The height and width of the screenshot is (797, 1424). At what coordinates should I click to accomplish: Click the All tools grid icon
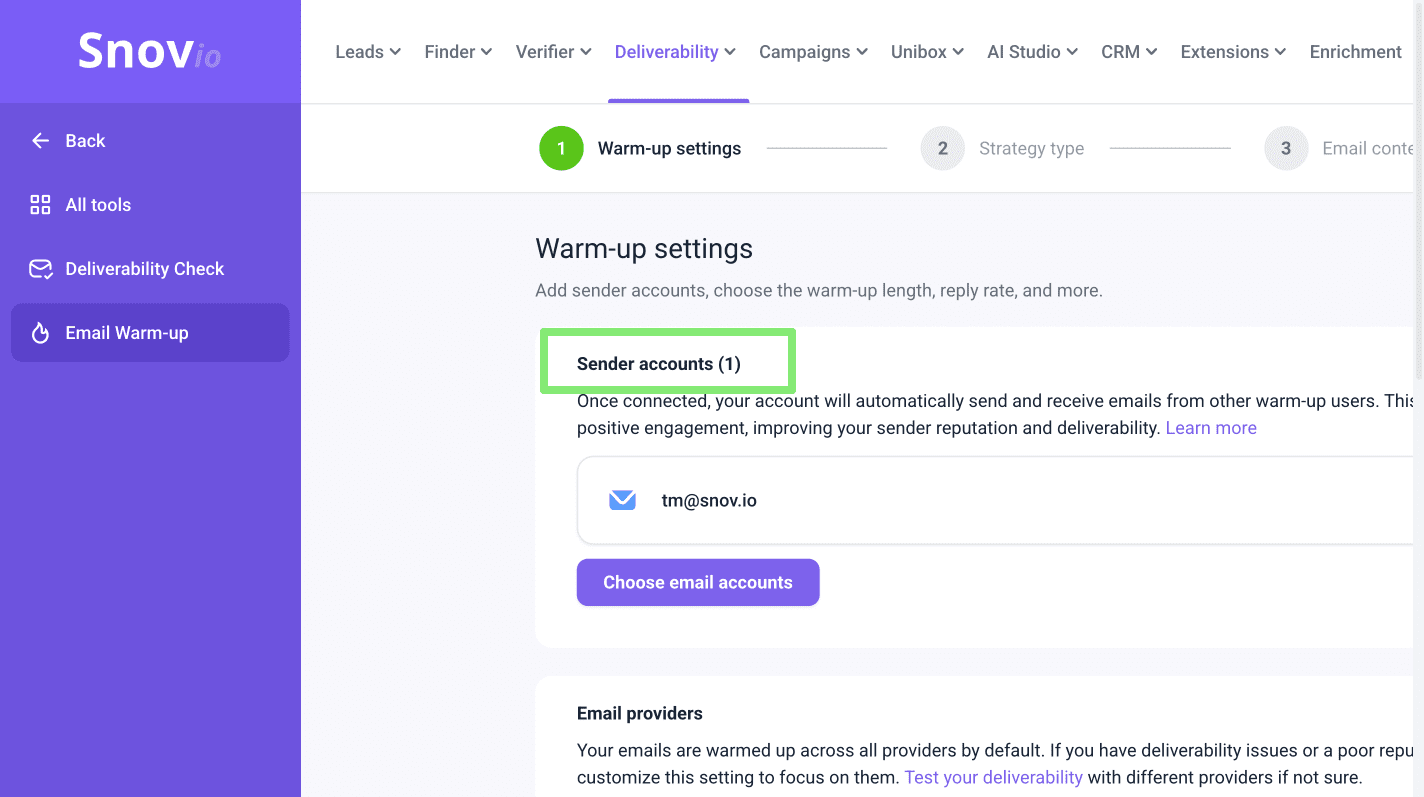pos(40,205)
